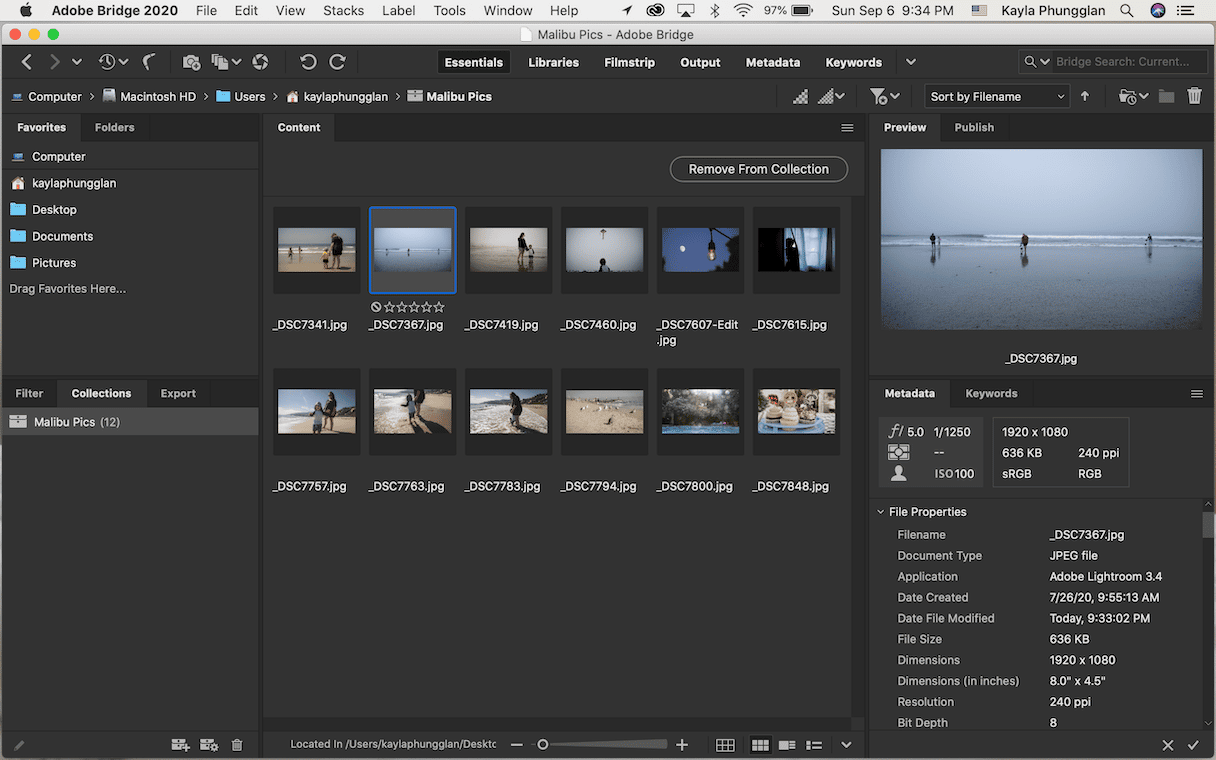
Task: Toggle the lock thumbnail grid view
Action: pyautogui.click(x=725, y=745)
